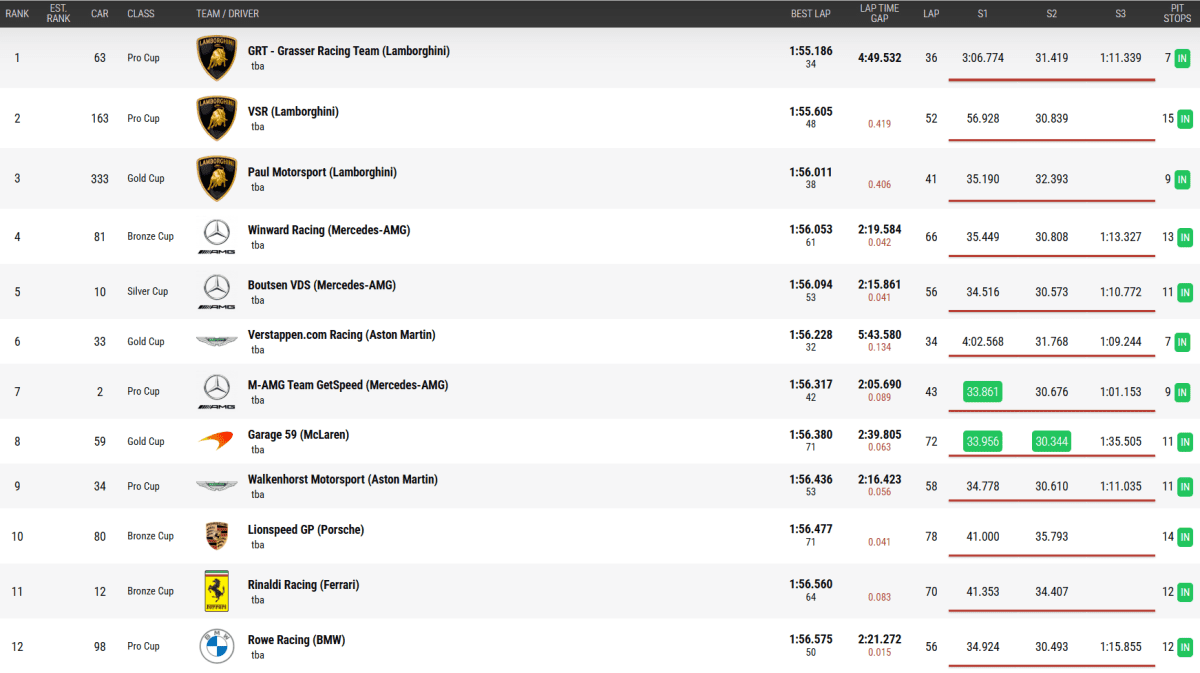The width and height of the screenshot is (1200, 673).
Task: Click the BMW roundel beside Rowe Racing
Action: 217,646
